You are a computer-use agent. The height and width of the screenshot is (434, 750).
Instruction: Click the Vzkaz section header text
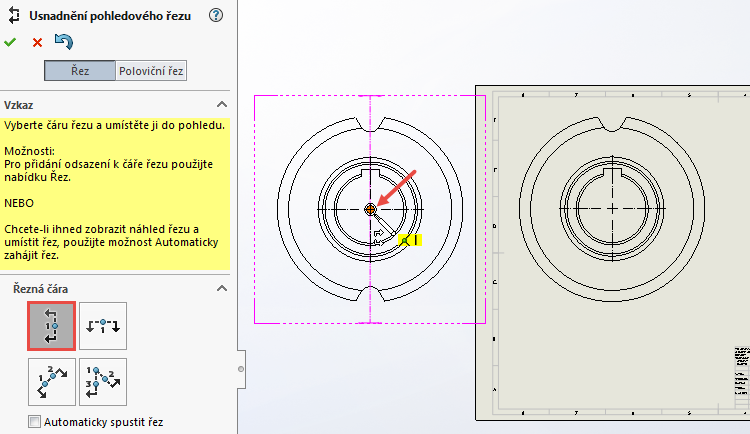(19, 105)
